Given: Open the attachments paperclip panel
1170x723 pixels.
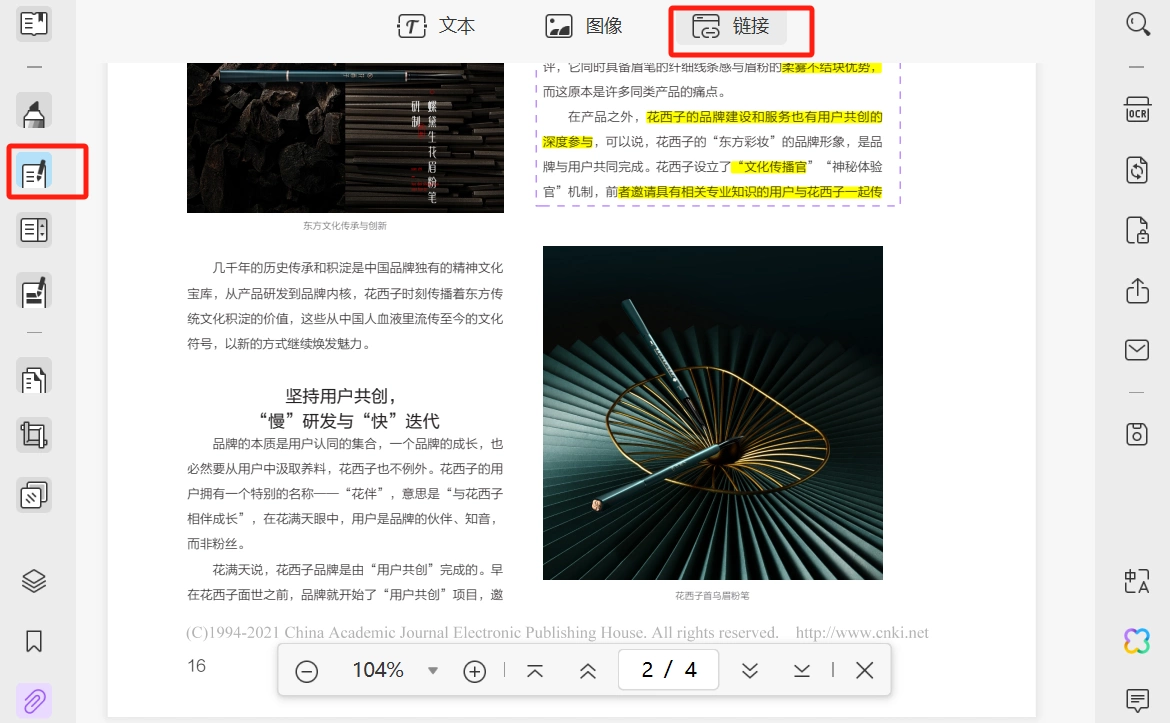Looking at the screenshot, I should (34, 701).
